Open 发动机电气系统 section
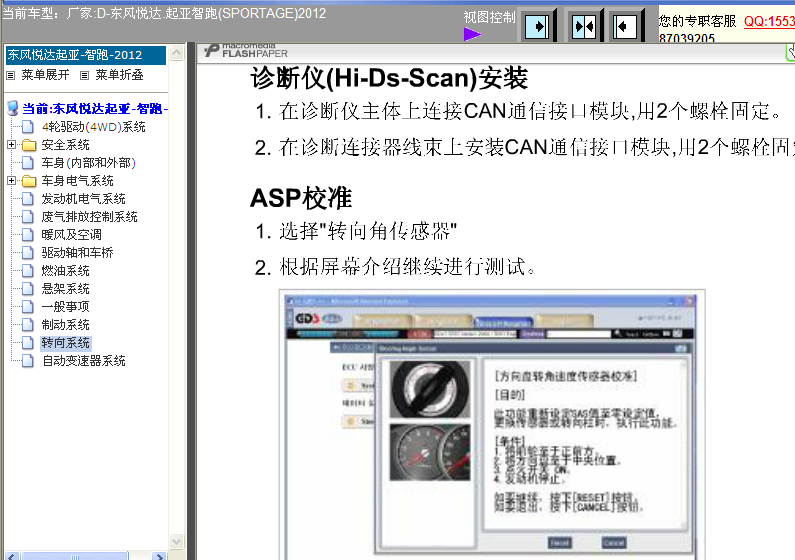Viewport: 795px width, 560px height. tap(83, 199)
